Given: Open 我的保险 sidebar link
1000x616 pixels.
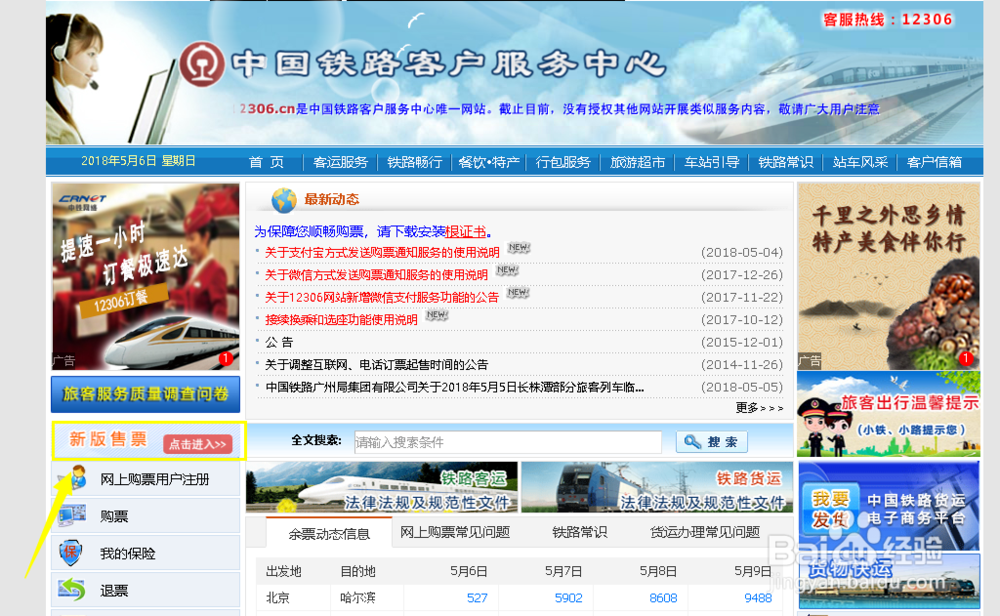Looking at the screenshot, I should pyautogui.click(x=128, y=554).
